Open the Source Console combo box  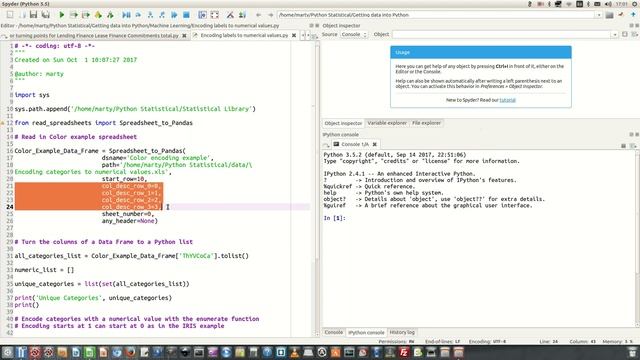(353, 35)
